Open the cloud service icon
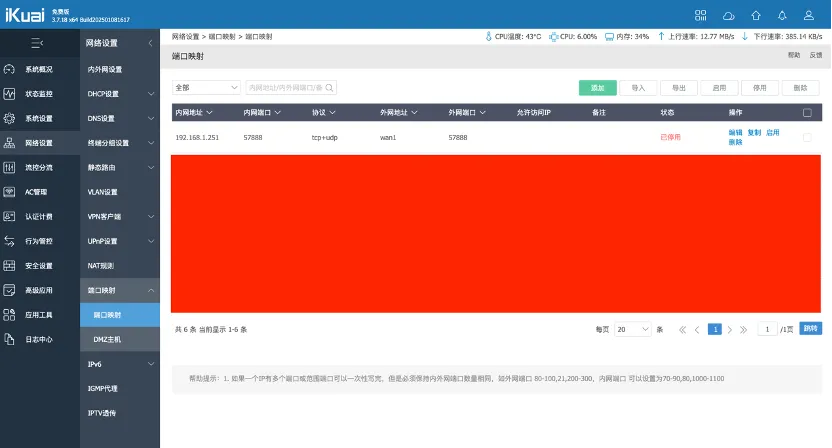832x448 pixels. pos(729,16)
